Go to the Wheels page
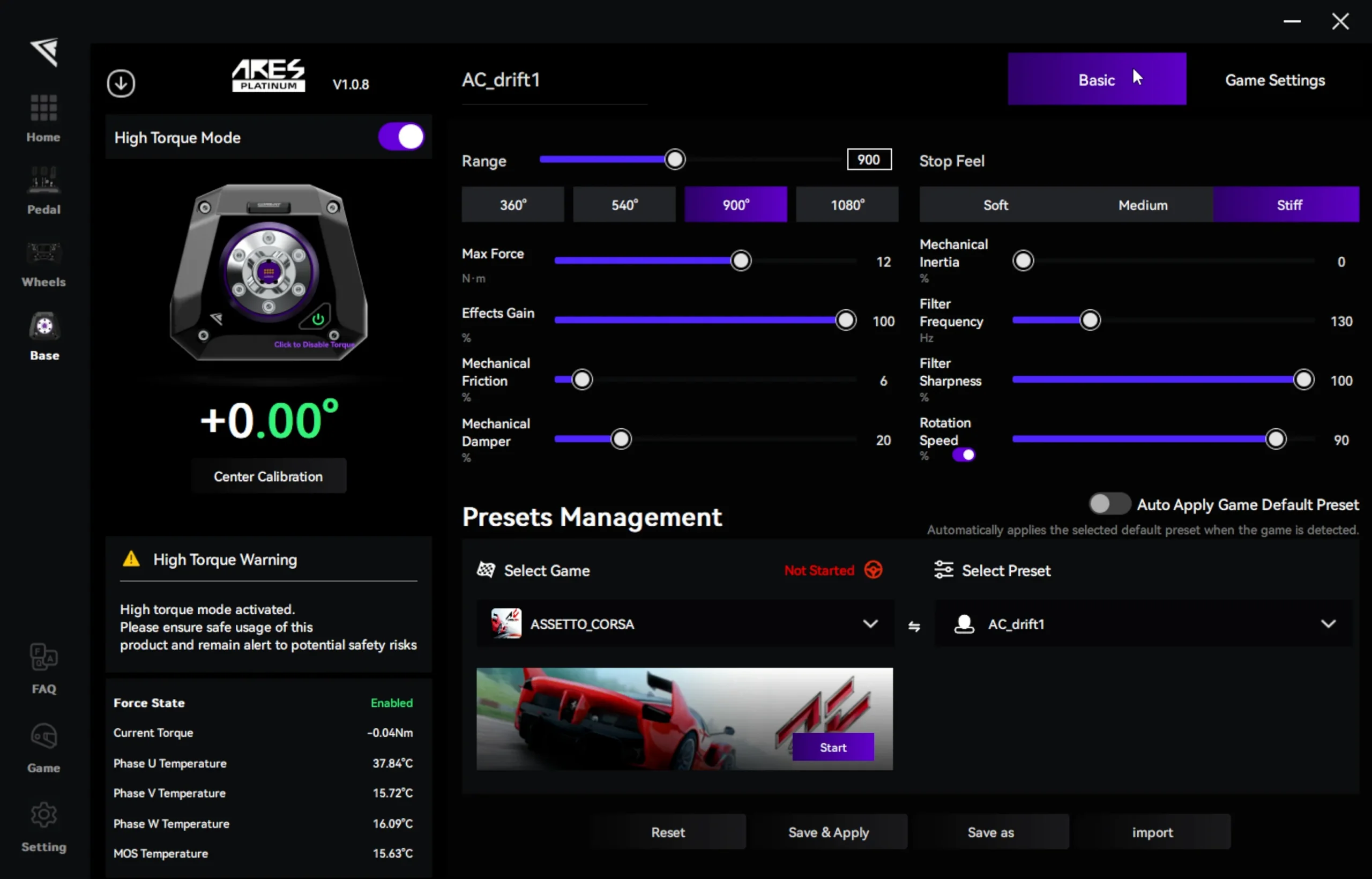The height and width of the screenshot is (879, 1372). (43, 263)
